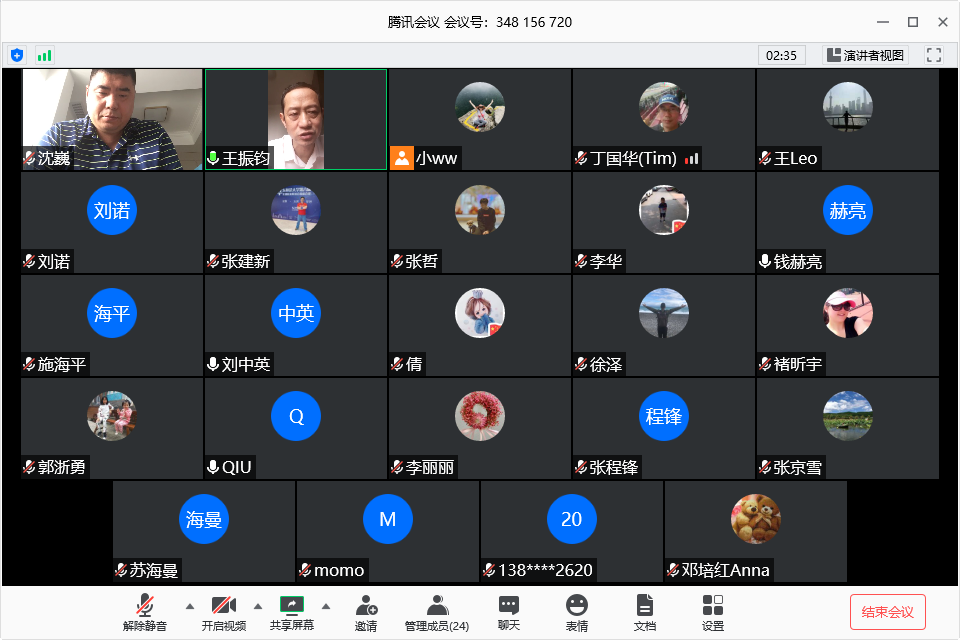
Task: Switch layout with 演讲者视图 toggle
Action: (x=865, y=55)
